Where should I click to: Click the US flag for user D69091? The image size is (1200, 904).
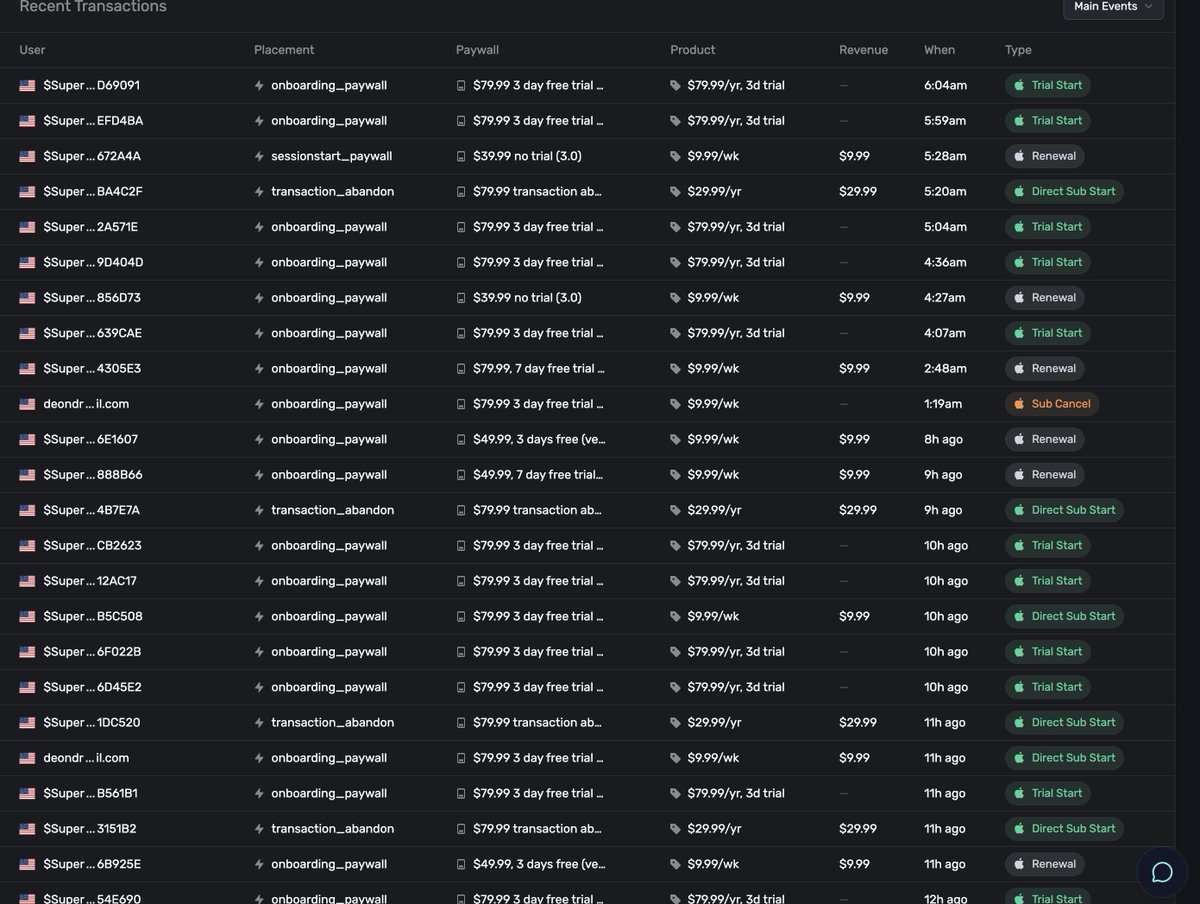27,85
